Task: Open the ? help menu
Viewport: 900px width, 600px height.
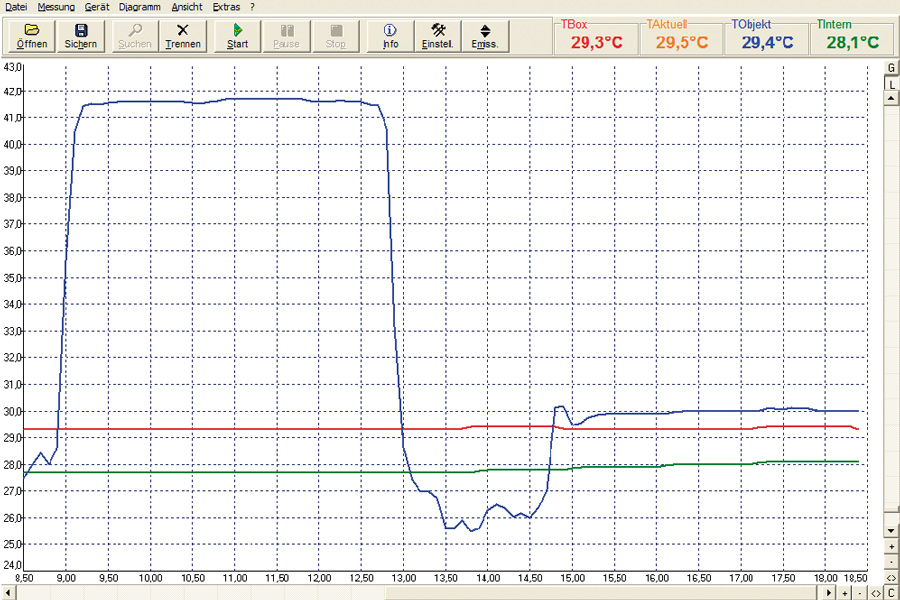Action: (253, 6)
